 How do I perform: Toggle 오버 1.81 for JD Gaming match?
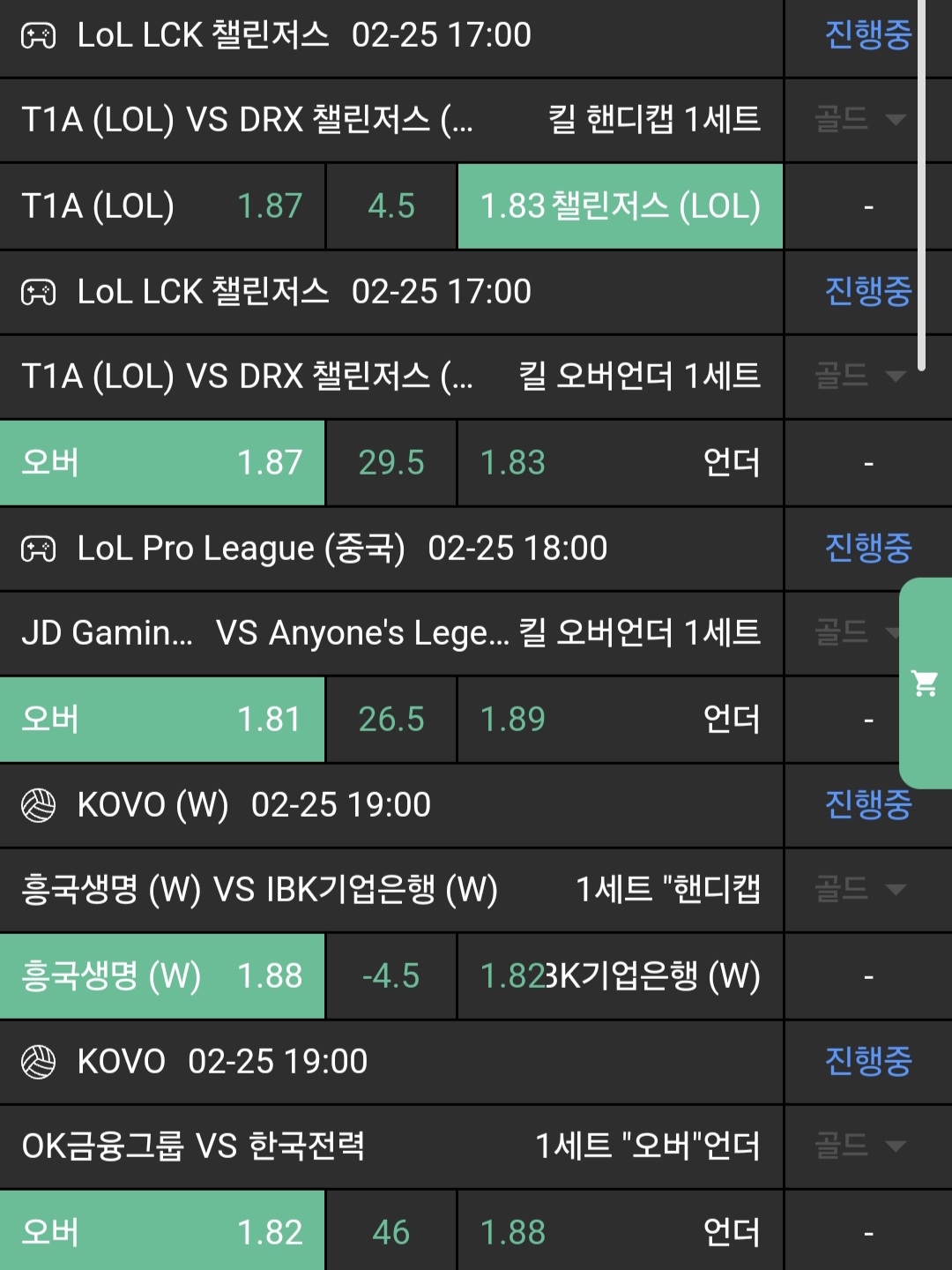(x=162, y=720)
